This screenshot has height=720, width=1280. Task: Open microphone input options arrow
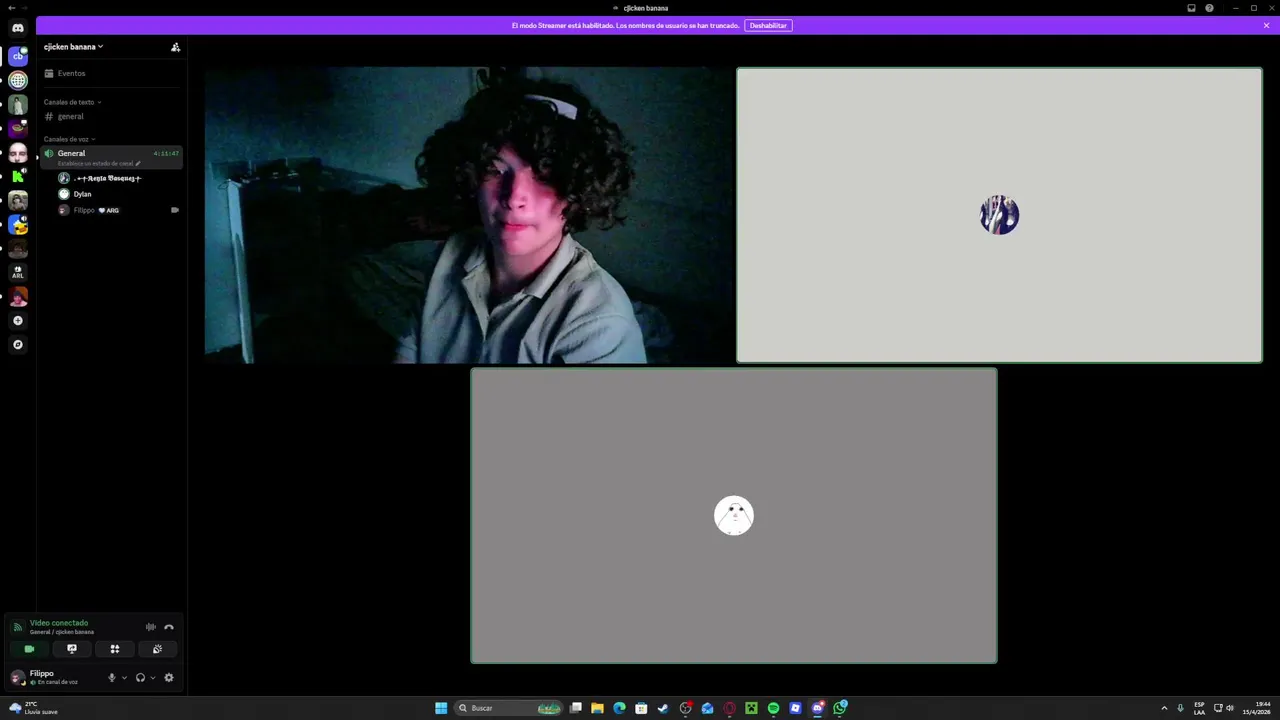point(124,677)
